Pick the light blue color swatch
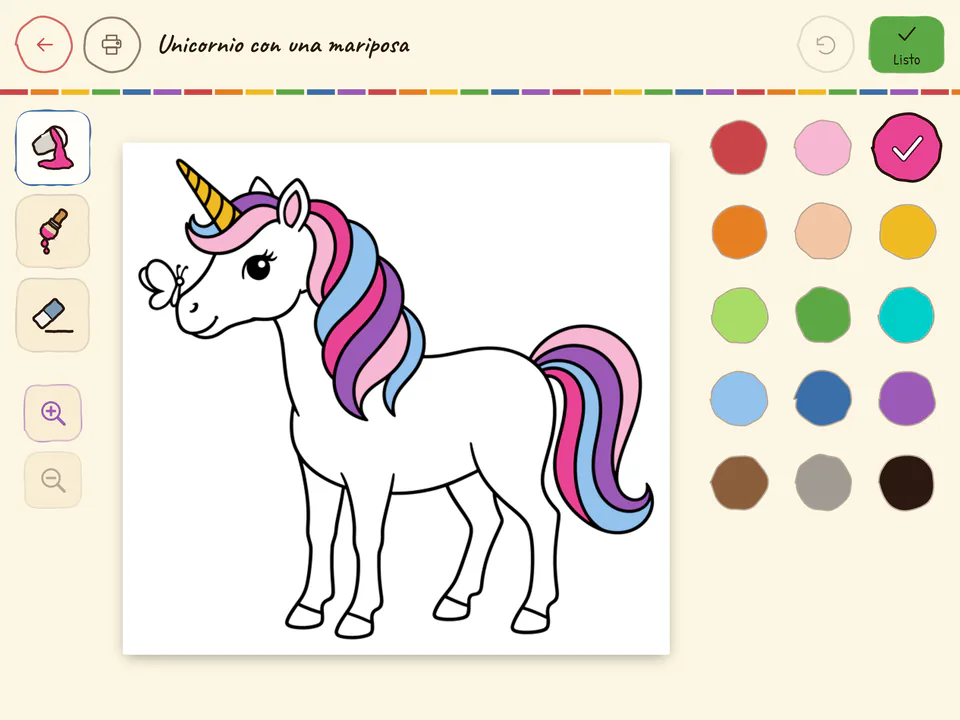 click(739, 399)
